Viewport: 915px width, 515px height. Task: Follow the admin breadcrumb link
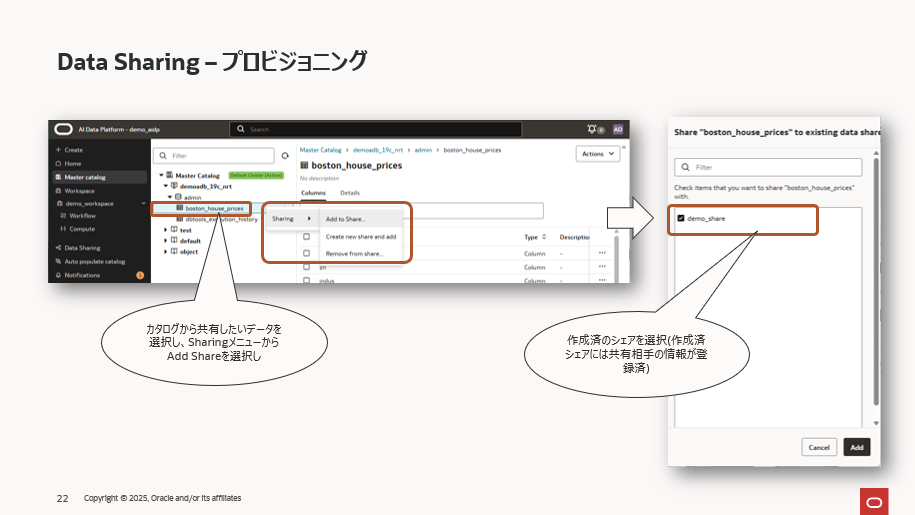click(423, 150)
